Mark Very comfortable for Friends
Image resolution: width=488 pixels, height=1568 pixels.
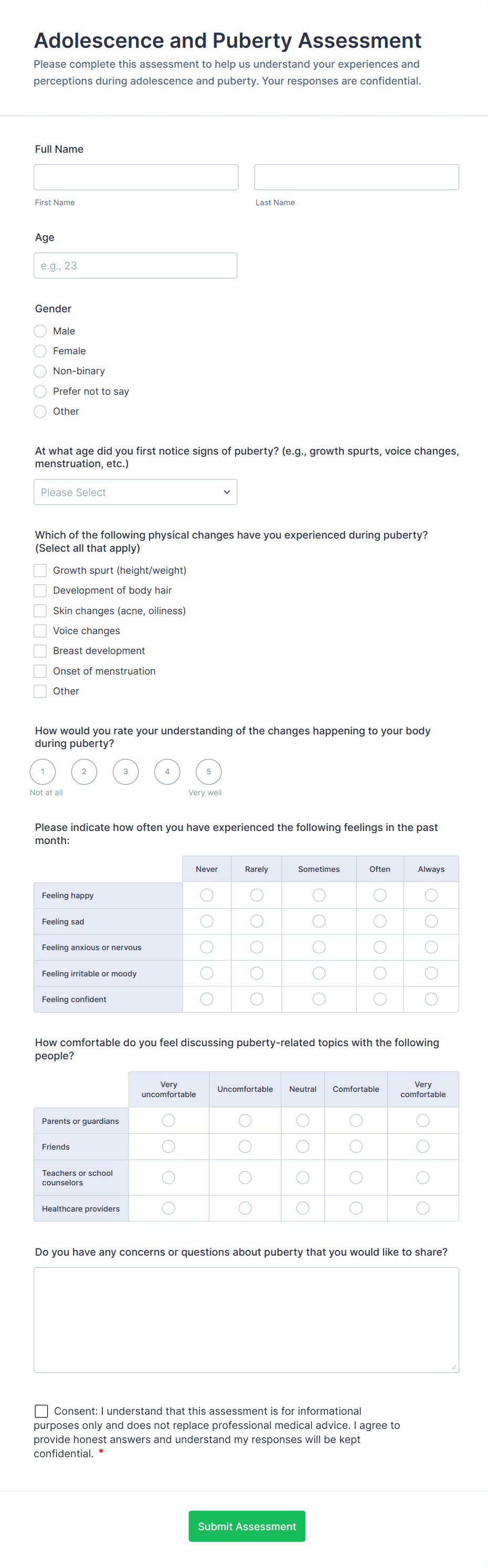pos(423,1146)
